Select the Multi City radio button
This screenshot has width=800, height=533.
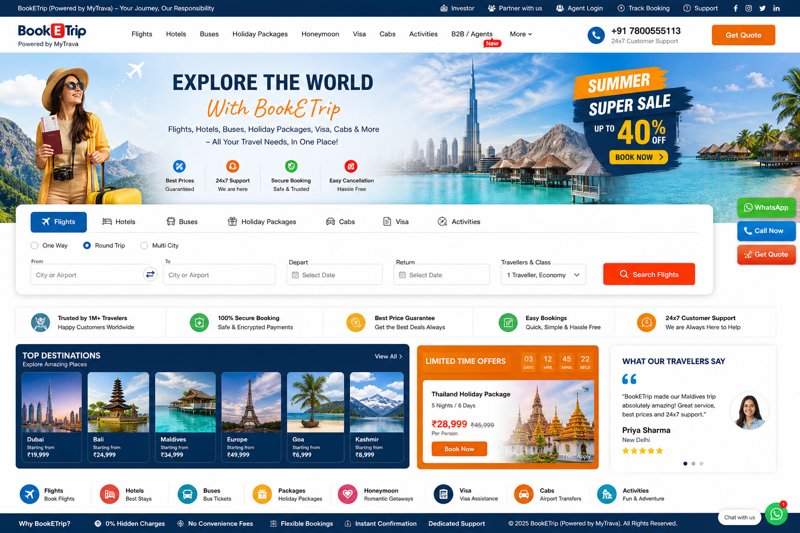(144, 245)
